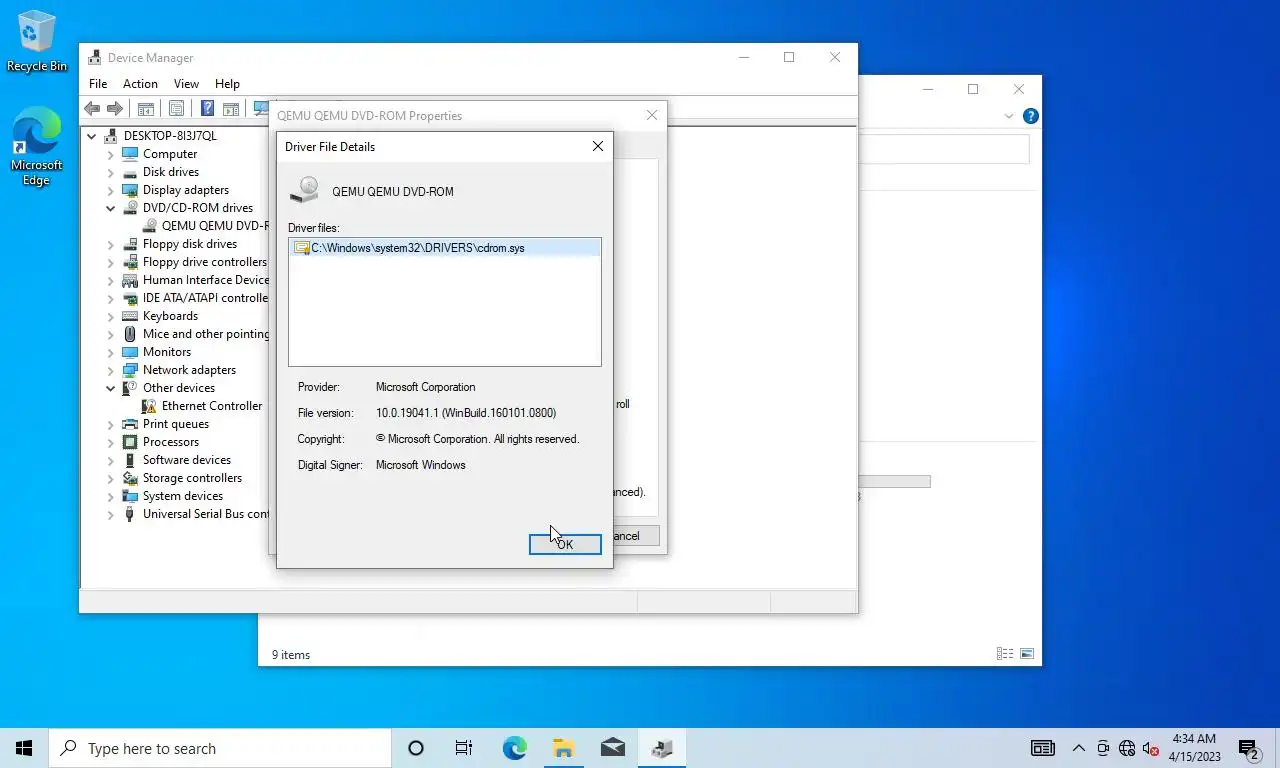1280x768 pixels.
Task: Click Disk drives category icon
Action: (130, 172)
